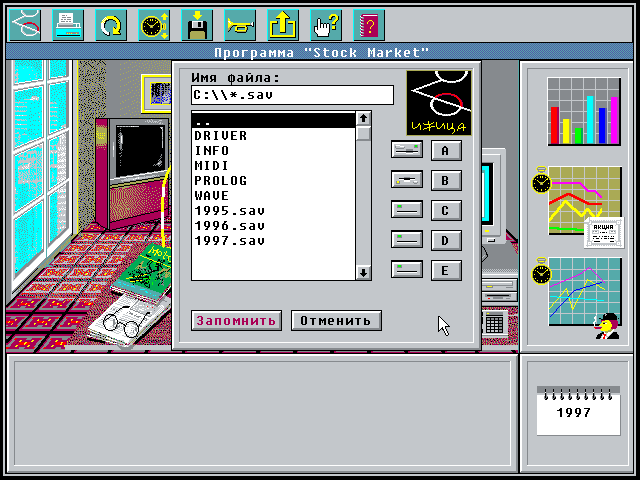The image size is (640, 480).
Task: Click the Izhitsa logo toolbar icon
Action: pyautogui.click(x=25, y=25)
